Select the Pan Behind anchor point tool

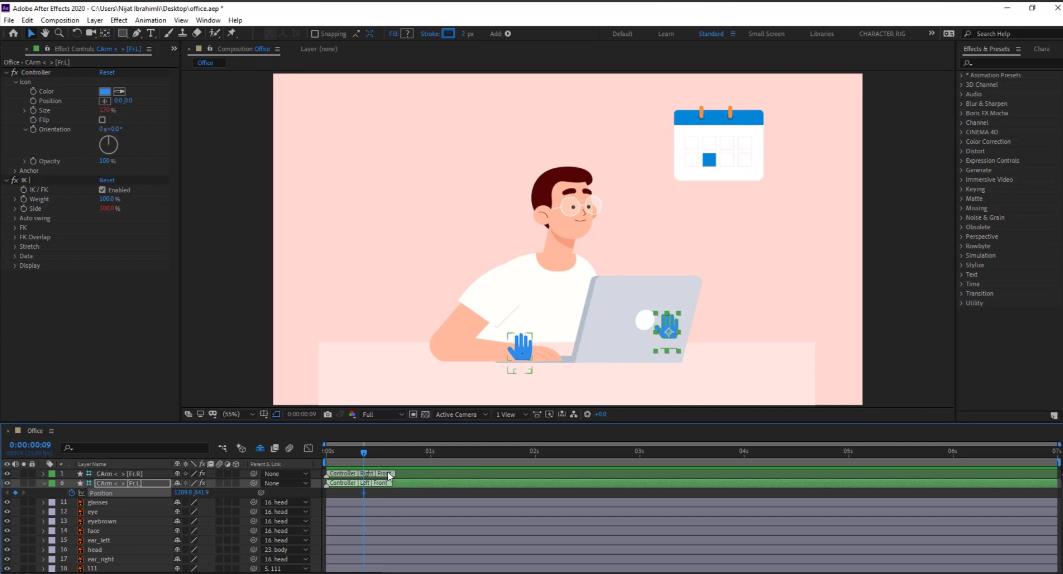coord(105,33)
